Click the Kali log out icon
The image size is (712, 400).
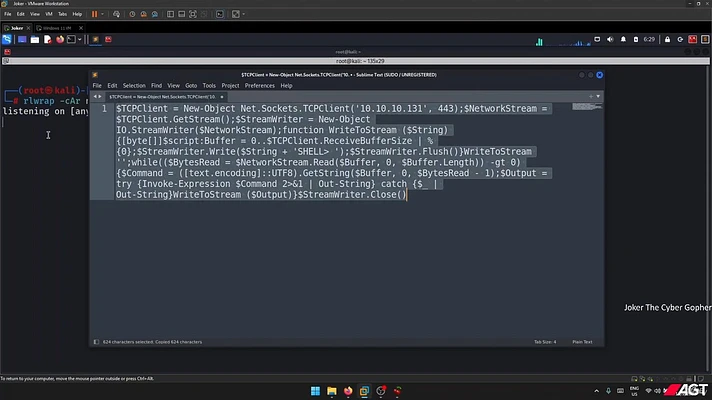tap(680, 40)
